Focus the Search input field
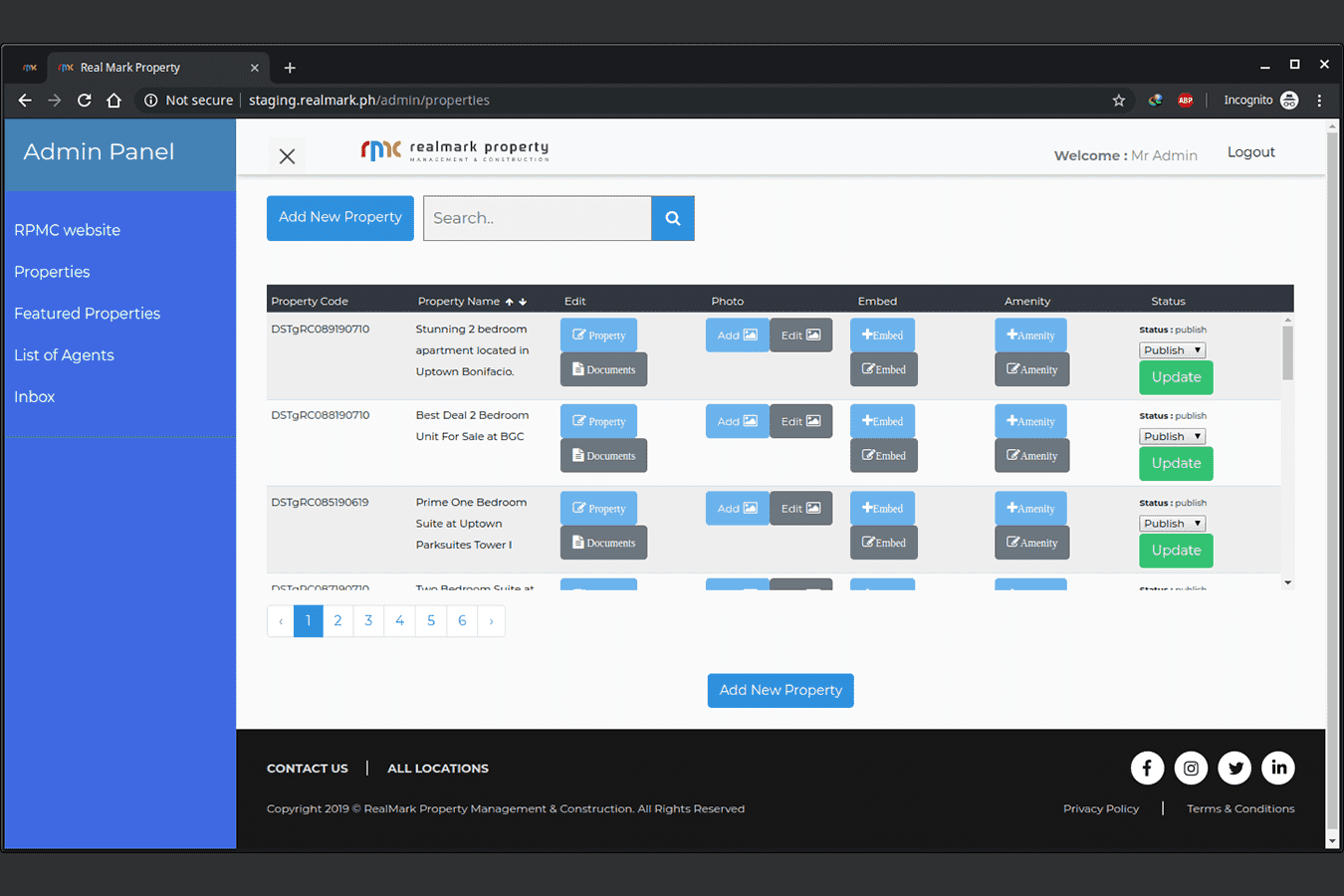1344x896 pixels. 538,218
